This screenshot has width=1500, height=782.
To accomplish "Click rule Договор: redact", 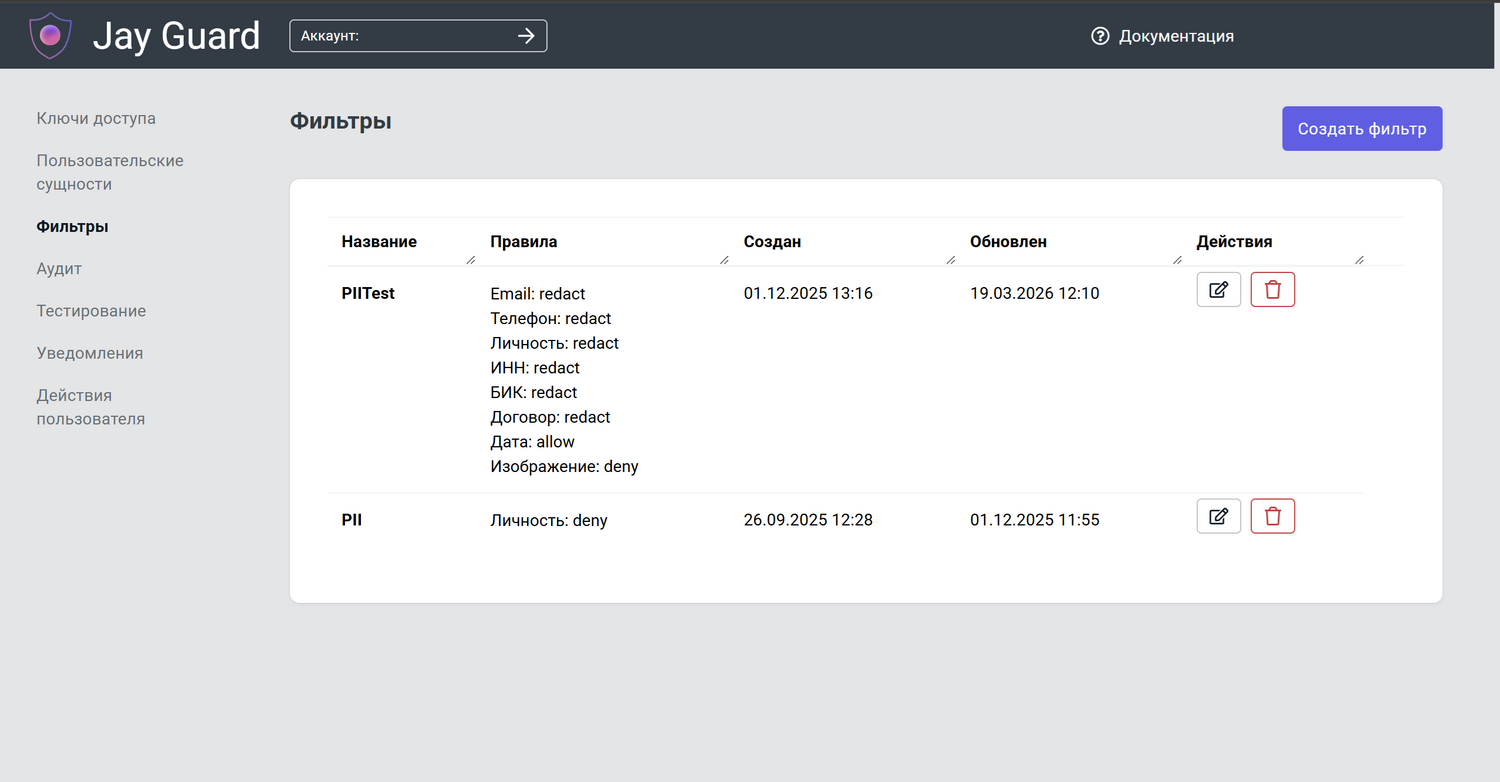I will [550, 417].
